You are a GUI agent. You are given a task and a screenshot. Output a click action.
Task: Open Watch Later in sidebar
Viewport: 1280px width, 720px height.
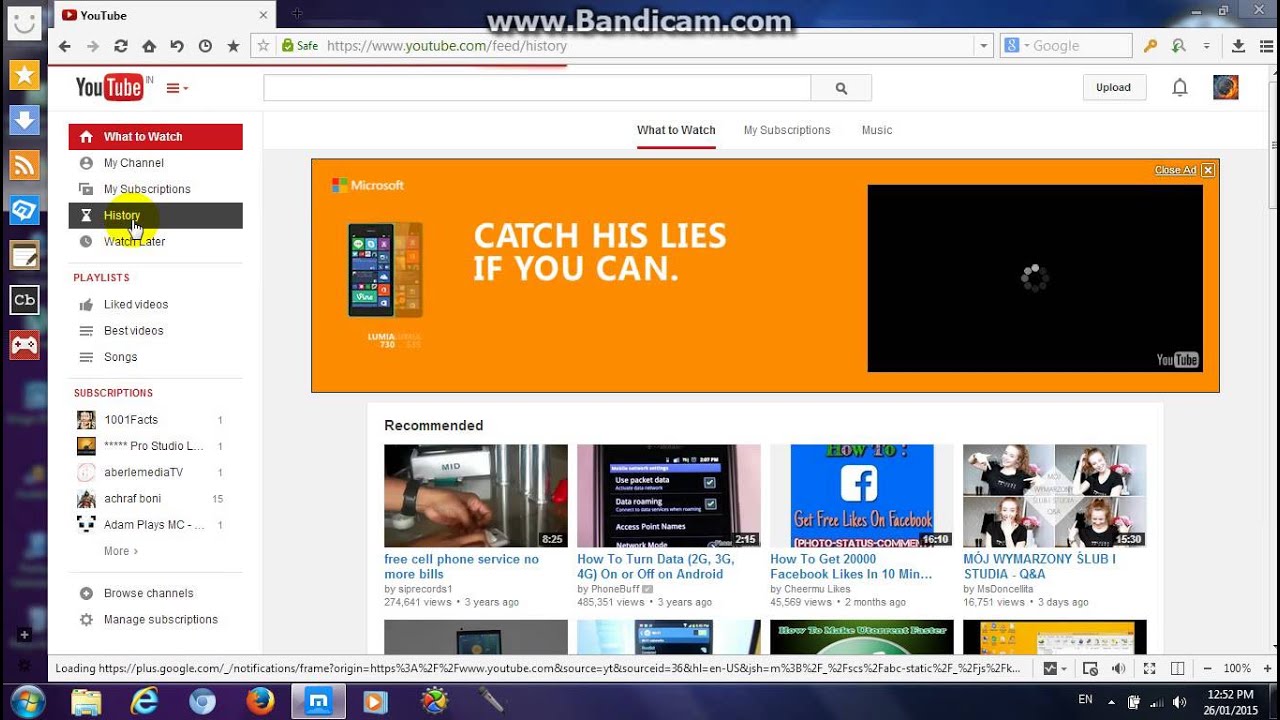155,241
